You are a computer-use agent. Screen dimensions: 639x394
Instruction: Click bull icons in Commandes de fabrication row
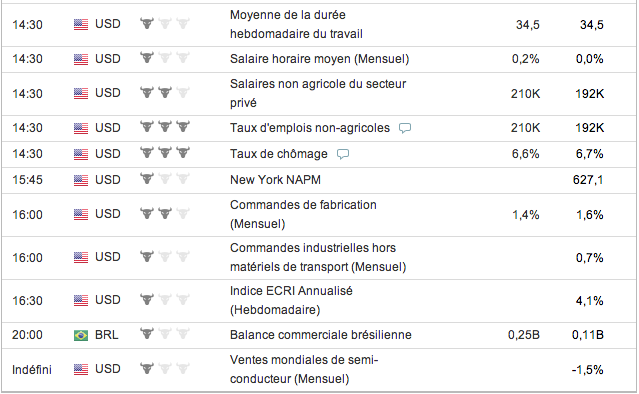coord(165,214)
